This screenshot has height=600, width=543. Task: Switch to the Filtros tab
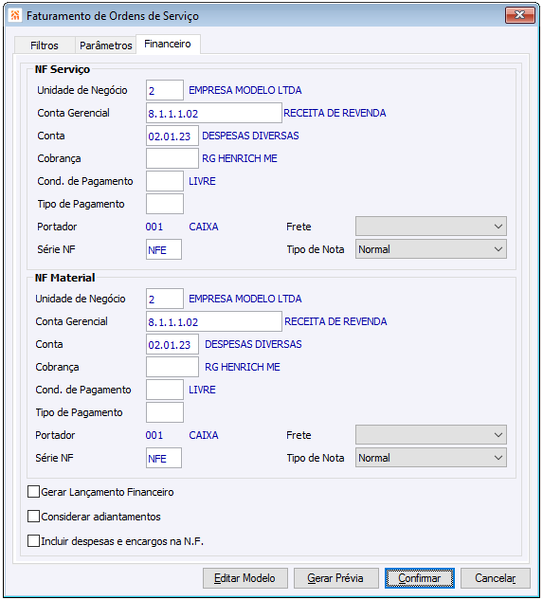tap(44, 46)
